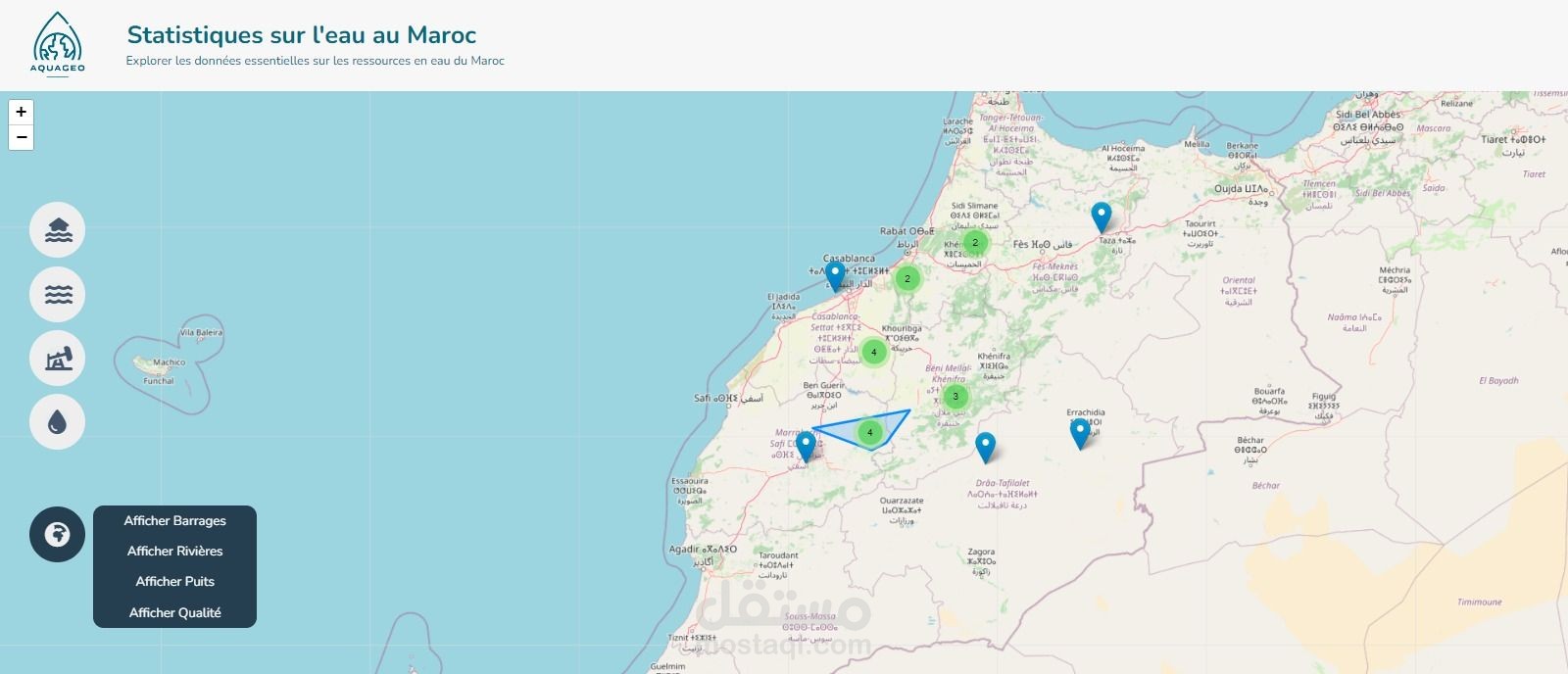Click the dark globe layers button
The height and width of the screenshot is (674, 1568).
click(x=58, y=535)
